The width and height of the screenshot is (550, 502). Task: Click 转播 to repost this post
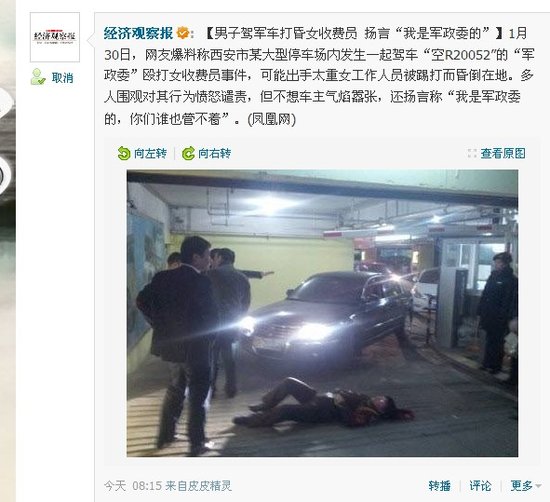(440, 486)
